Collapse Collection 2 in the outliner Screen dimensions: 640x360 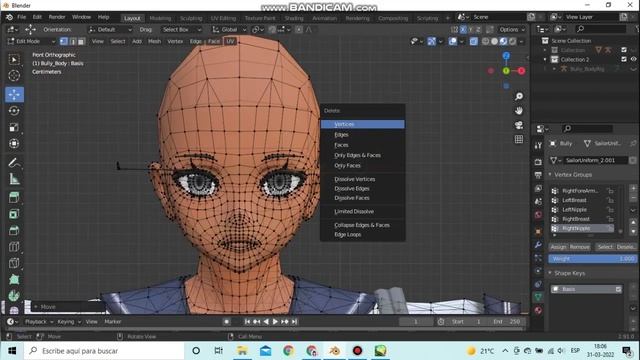[545, 59]
